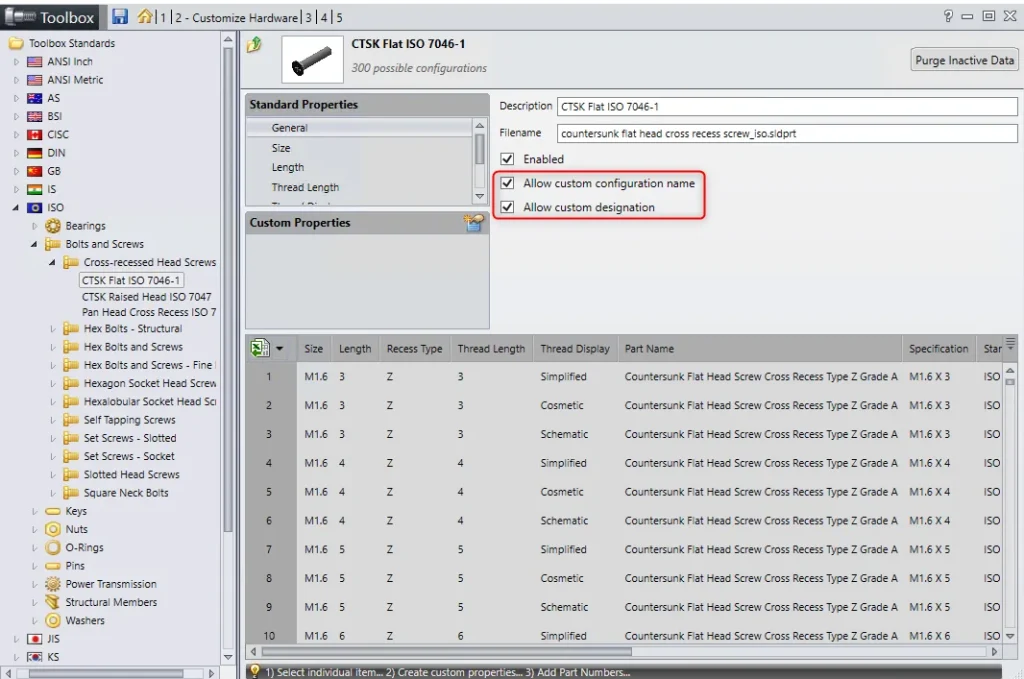This screenshot has height=679, width=1024.
Task: Sort table by Recess Type column header
Action: pos(414,349)
